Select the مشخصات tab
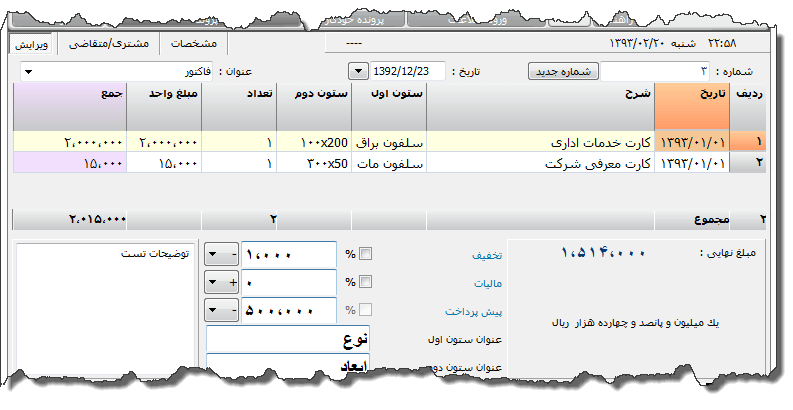The width and height of the screenshot is (793, 410). [194, 44]
